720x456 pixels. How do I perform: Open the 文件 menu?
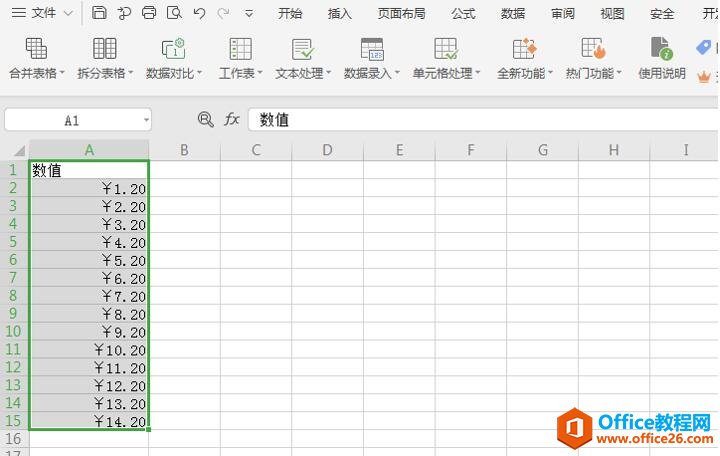pyautogui.click(x=43, y=13)
